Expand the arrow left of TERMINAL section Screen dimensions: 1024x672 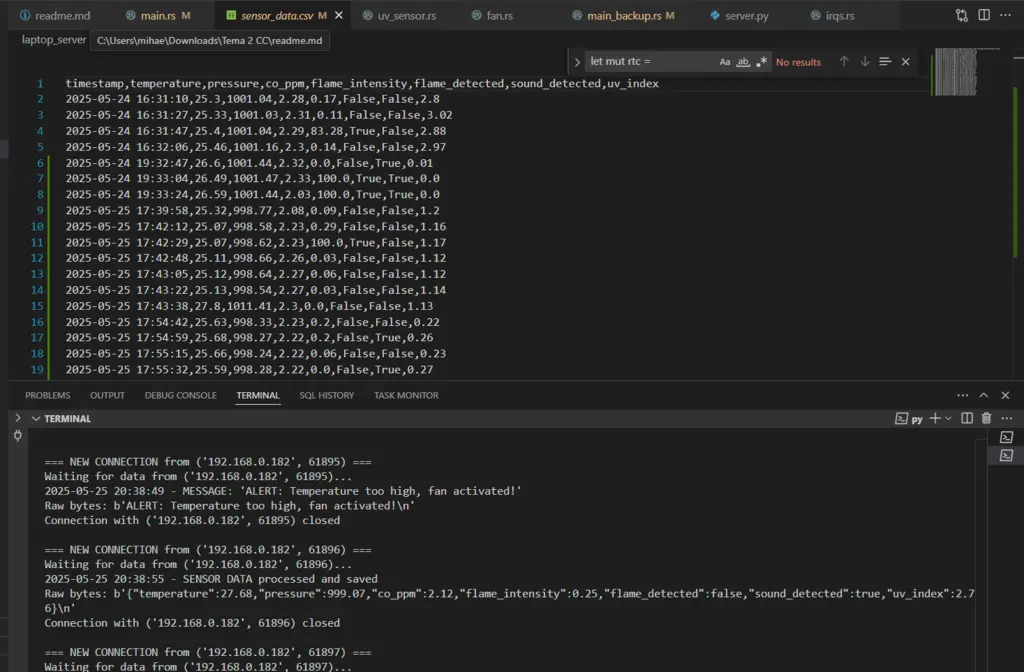coord(18,418)
